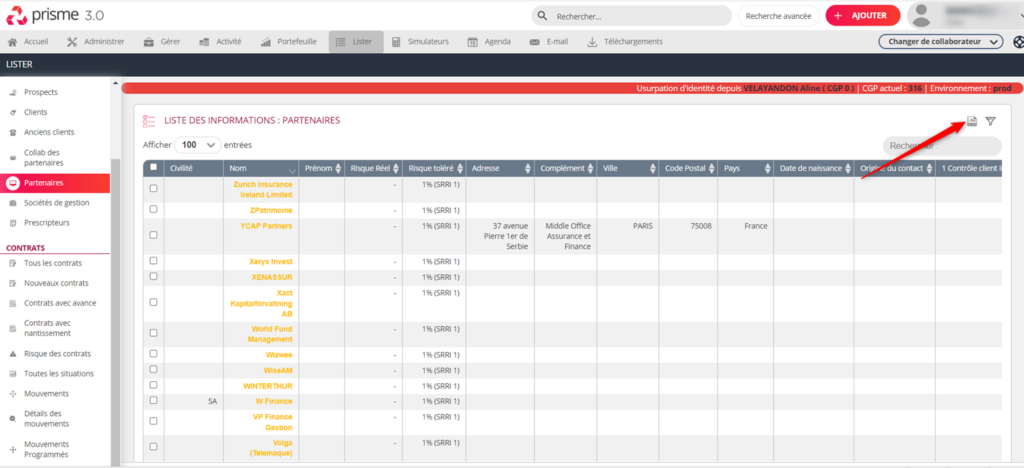Expand Changer de collaborateur dropdown
Image resolution: width=1024 pixels, height=468 pixels.
tap(940, 42)
